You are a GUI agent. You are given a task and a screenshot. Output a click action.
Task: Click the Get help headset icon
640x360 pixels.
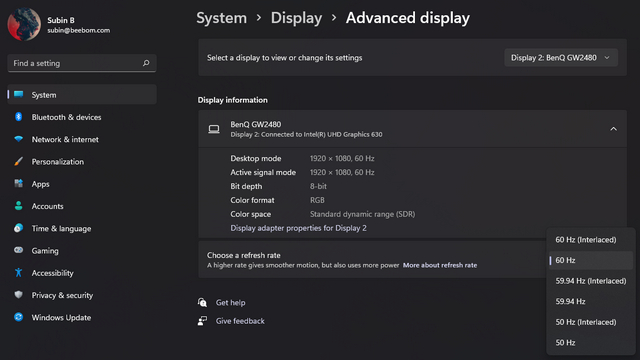point(202,302)
